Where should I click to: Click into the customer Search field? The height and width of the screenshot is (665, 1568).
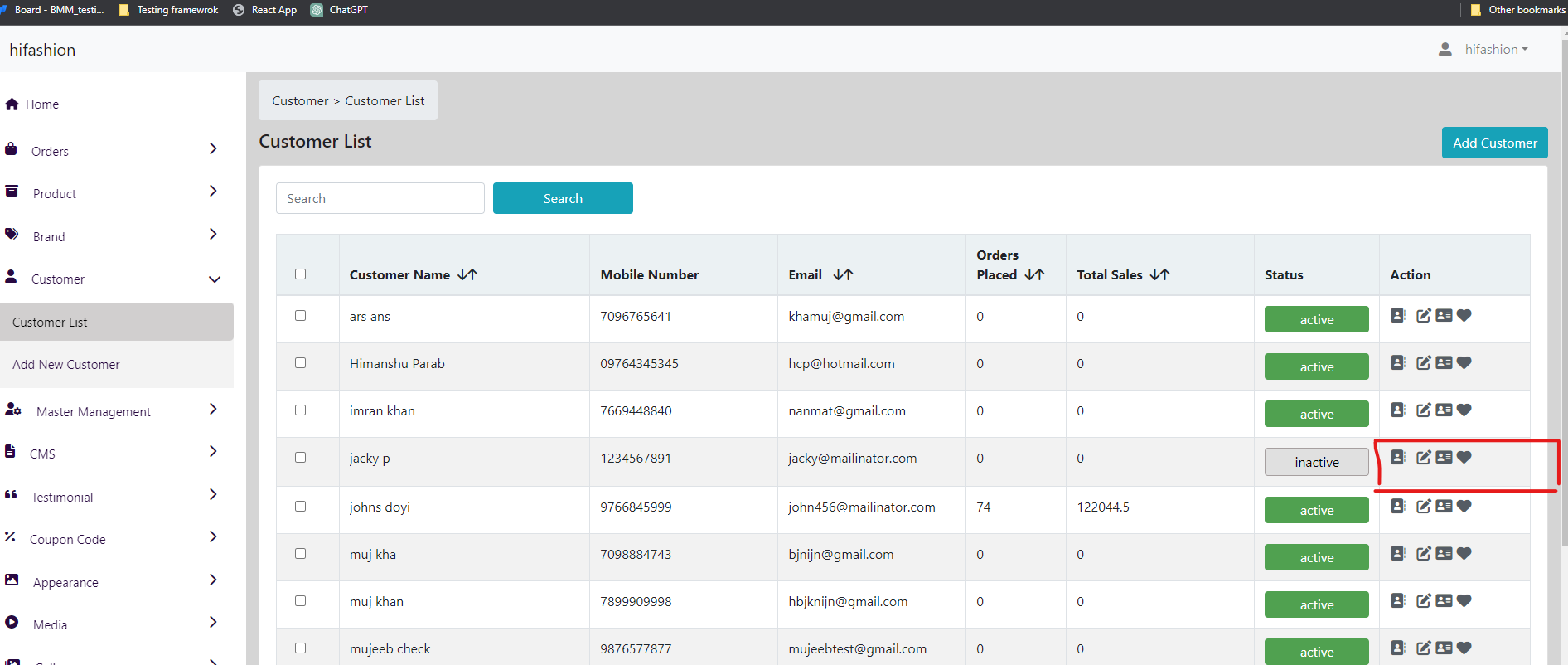pos(380,198)
